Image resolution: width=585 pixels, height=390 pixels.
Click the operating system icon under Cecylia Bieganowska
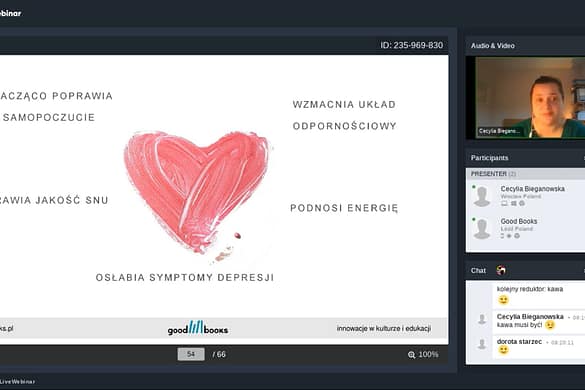514,203
